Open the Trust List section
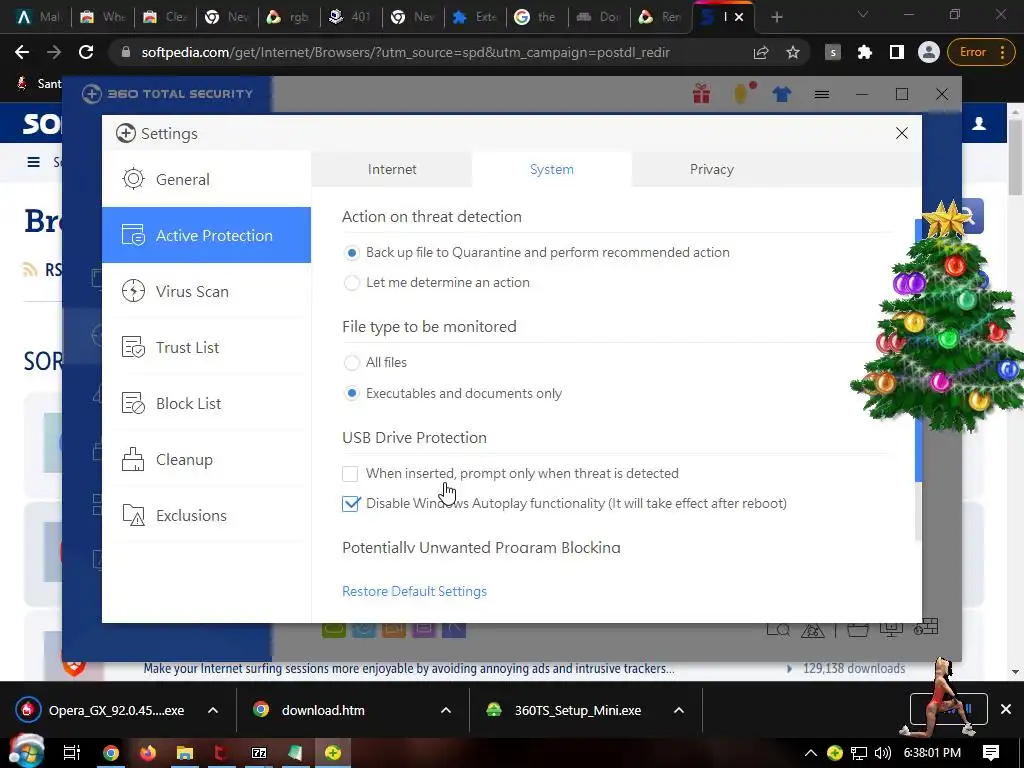The height and width of the screenshot is (768, 1024). pos(206,347)
